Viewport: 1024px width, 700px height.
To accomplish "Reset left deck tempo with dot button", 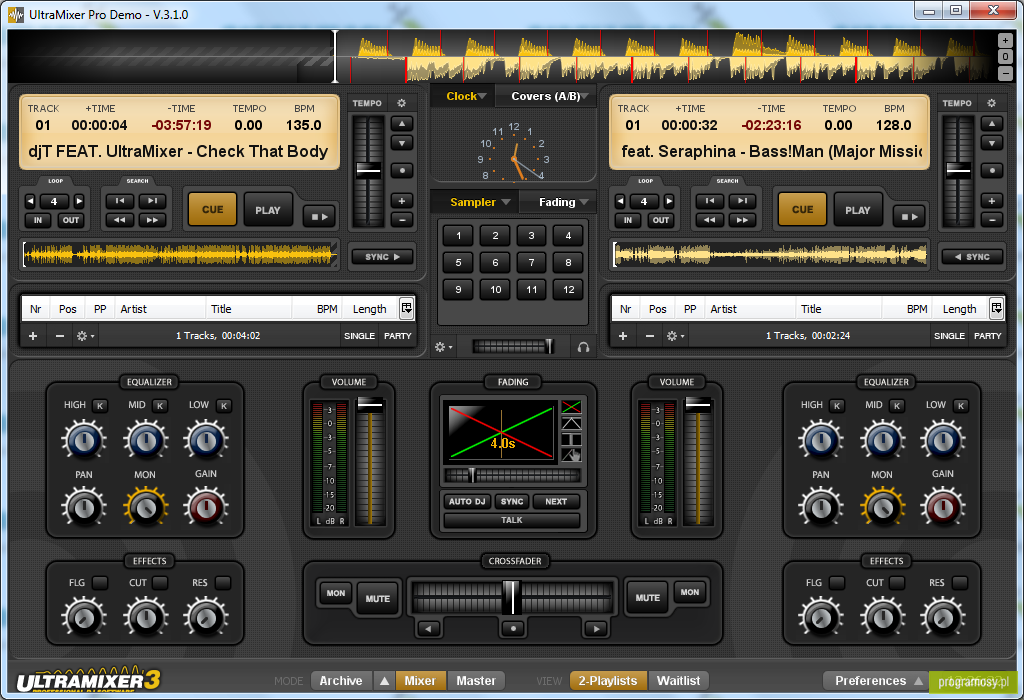I will click(402, 170).
